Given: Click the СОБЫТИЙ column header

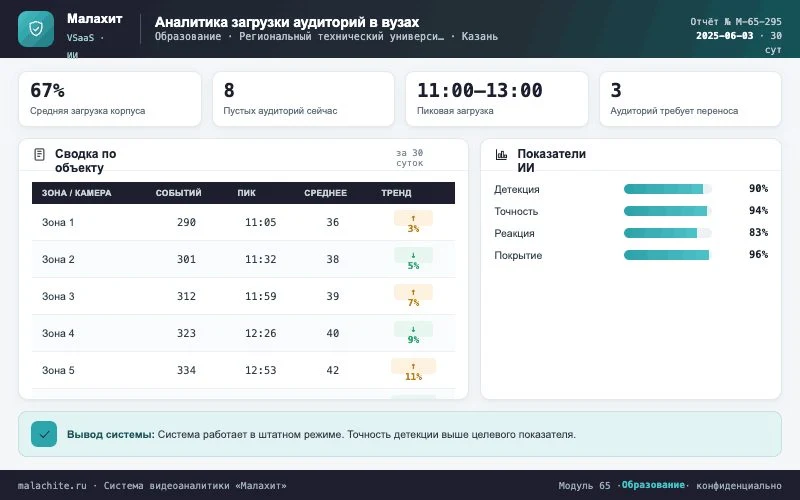Looking at the screenshot, I should (x=179, y=193).
